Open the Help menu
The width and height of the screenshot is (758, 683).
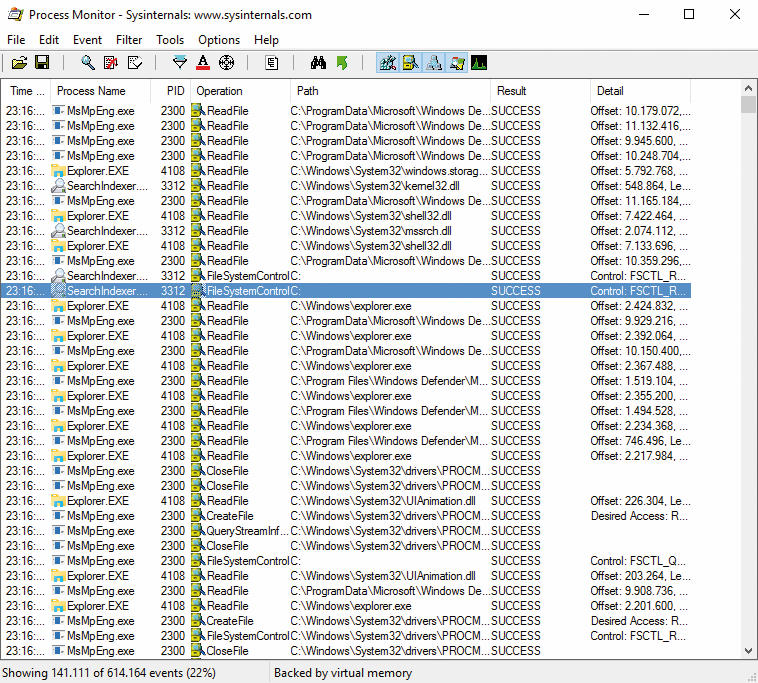266,40
